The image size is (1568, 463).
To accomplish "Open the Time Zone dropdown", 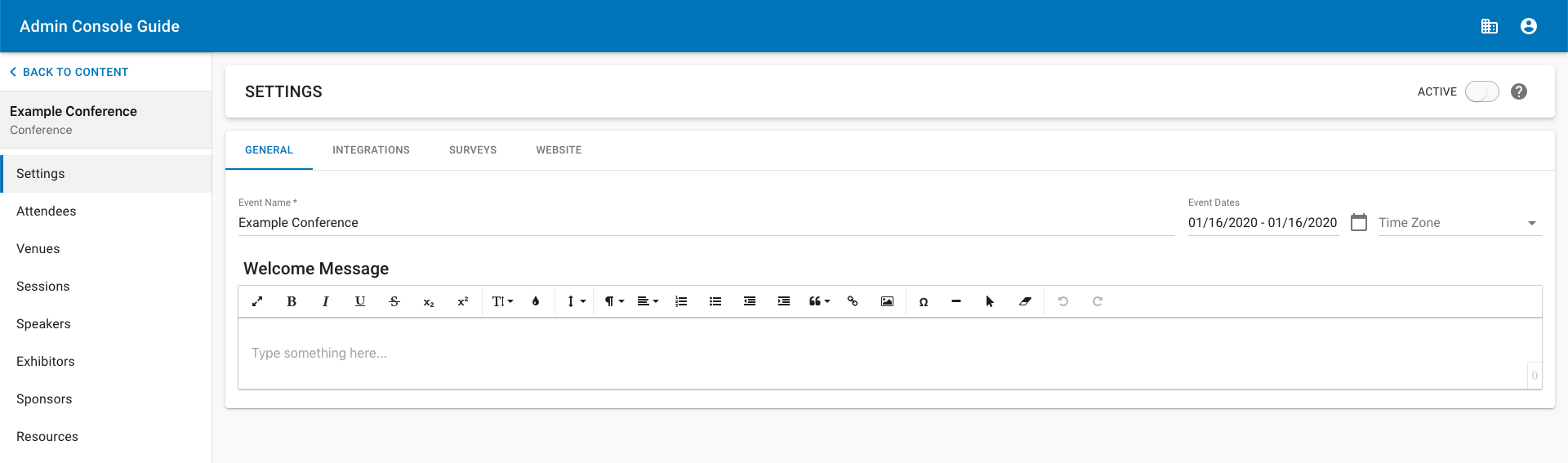I will click(x=1459, y=223).
